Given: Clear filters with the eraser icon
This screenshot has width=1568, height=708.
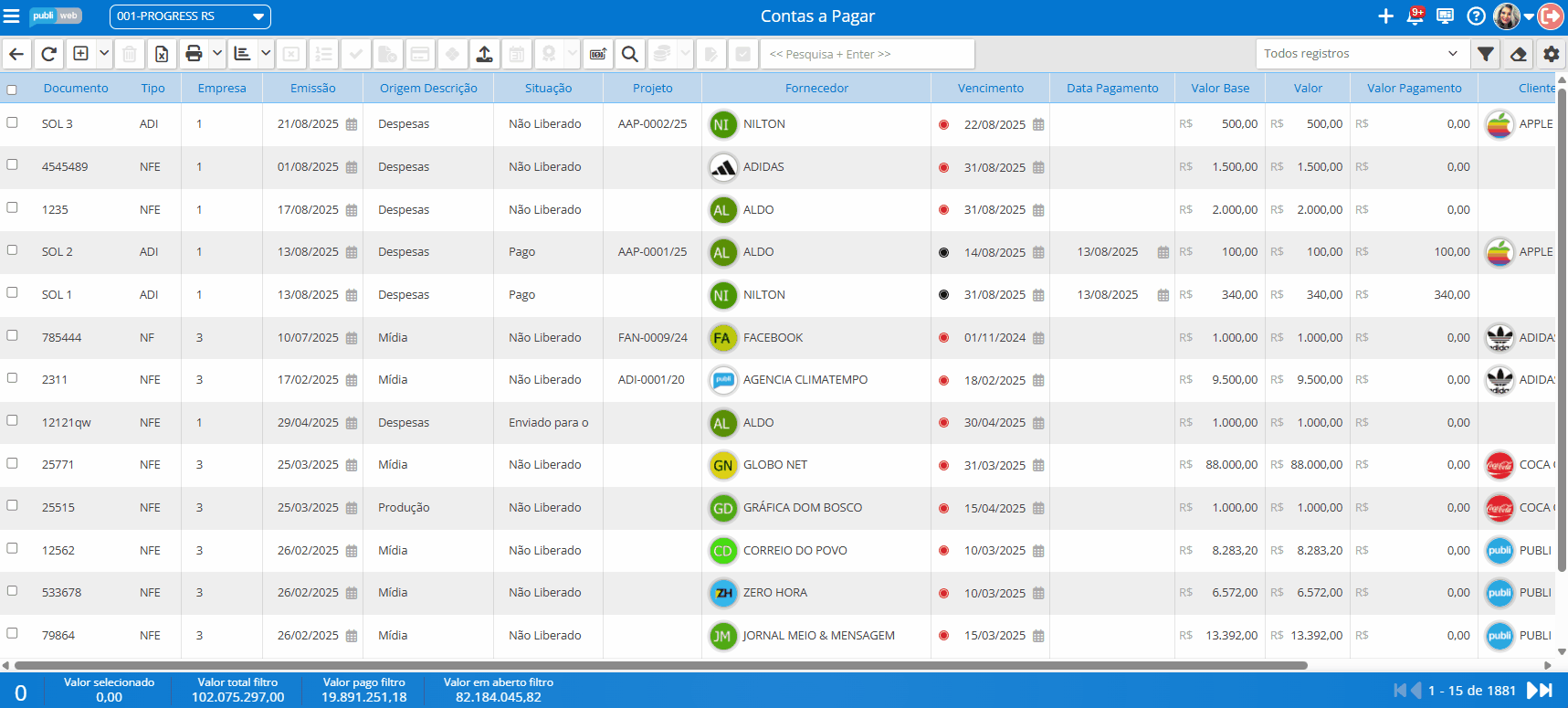Looking at the screenshot, I should click(x=1518, y=54).
